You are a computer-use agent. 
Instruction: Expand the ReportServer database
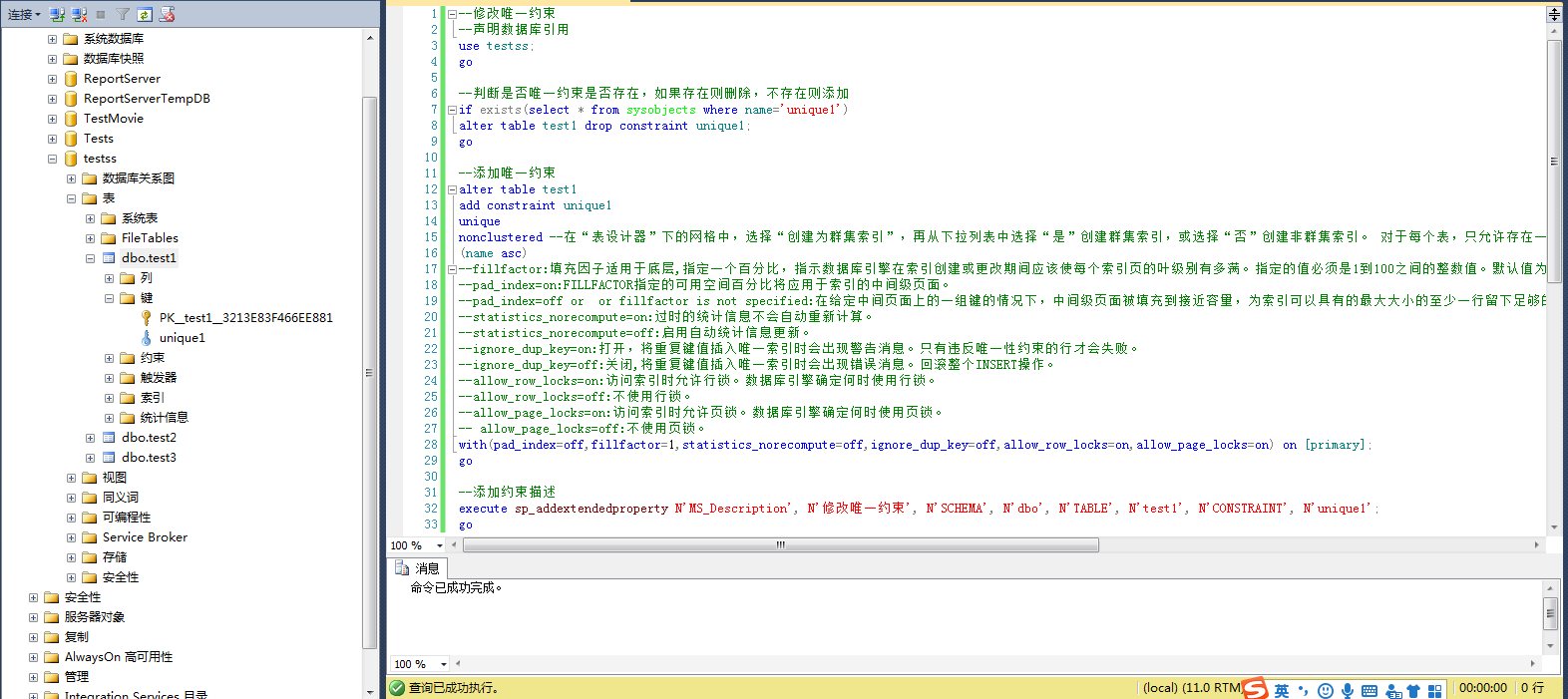coord(53,79)
